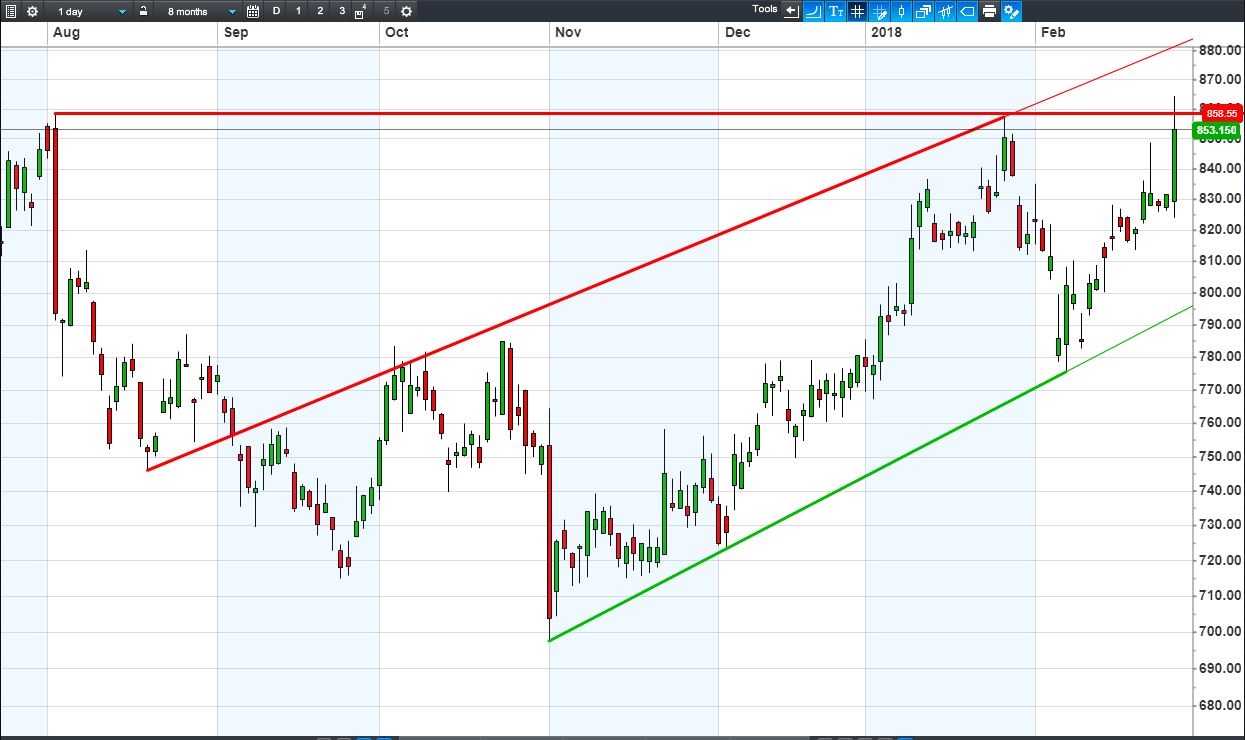Select the curve drawing tool
1245x740 pixels.
tap(814, 11)
